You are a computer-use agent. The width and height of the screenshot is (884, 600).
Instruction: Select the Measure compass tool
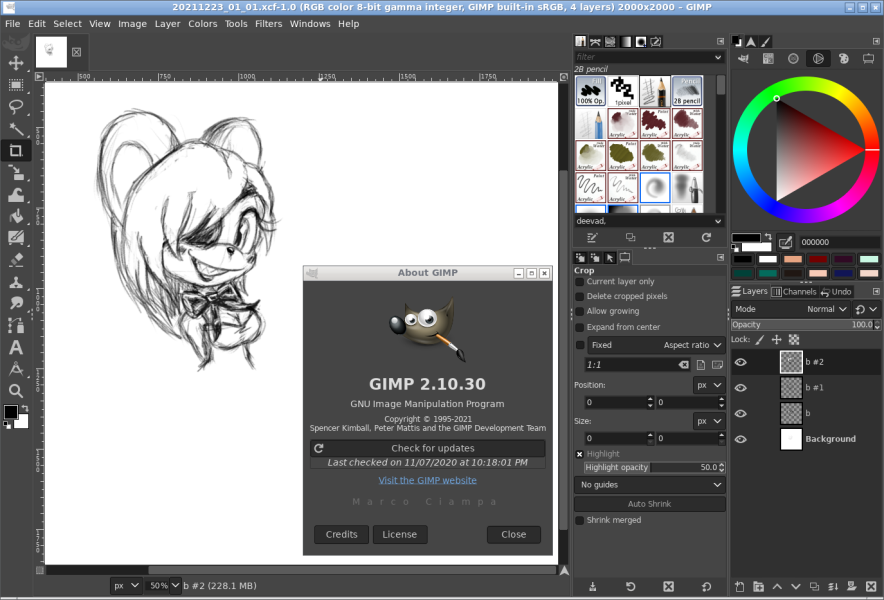pos(16,369)
